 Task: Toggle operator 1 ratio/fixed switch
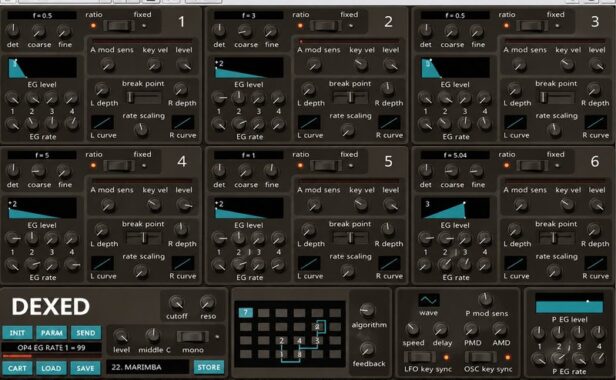(x=119, y=26)
